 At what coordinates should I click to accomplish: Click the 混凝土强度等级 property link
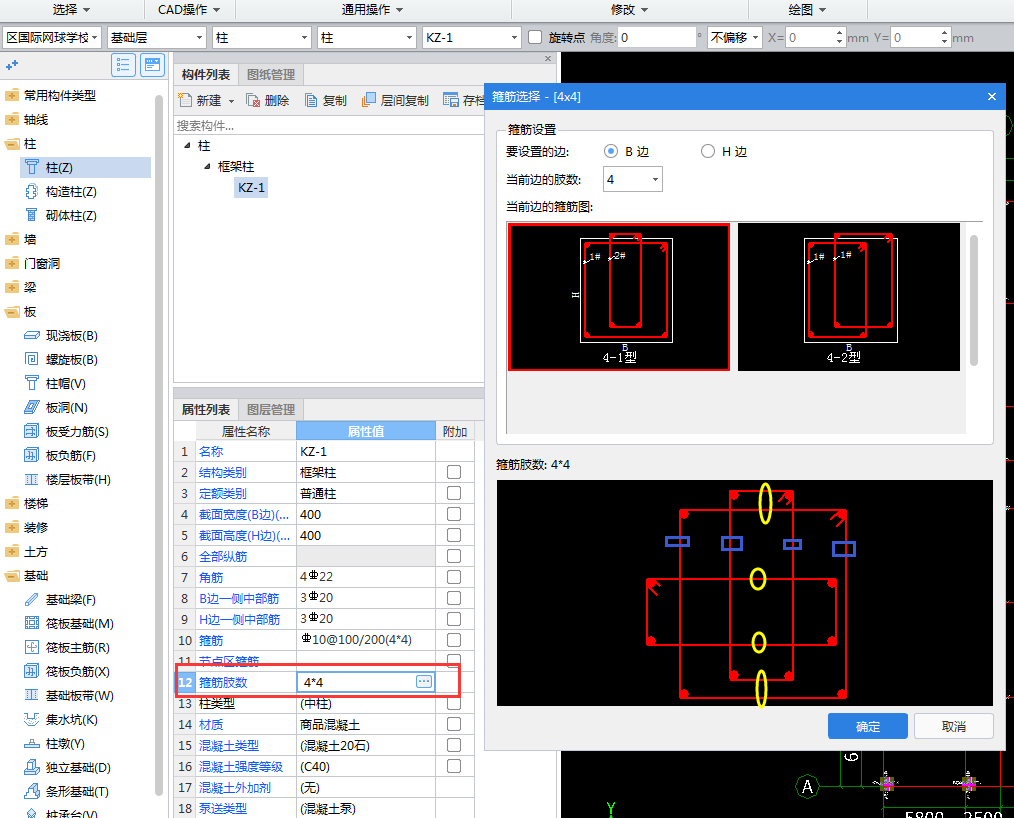[x=241, y=766]
